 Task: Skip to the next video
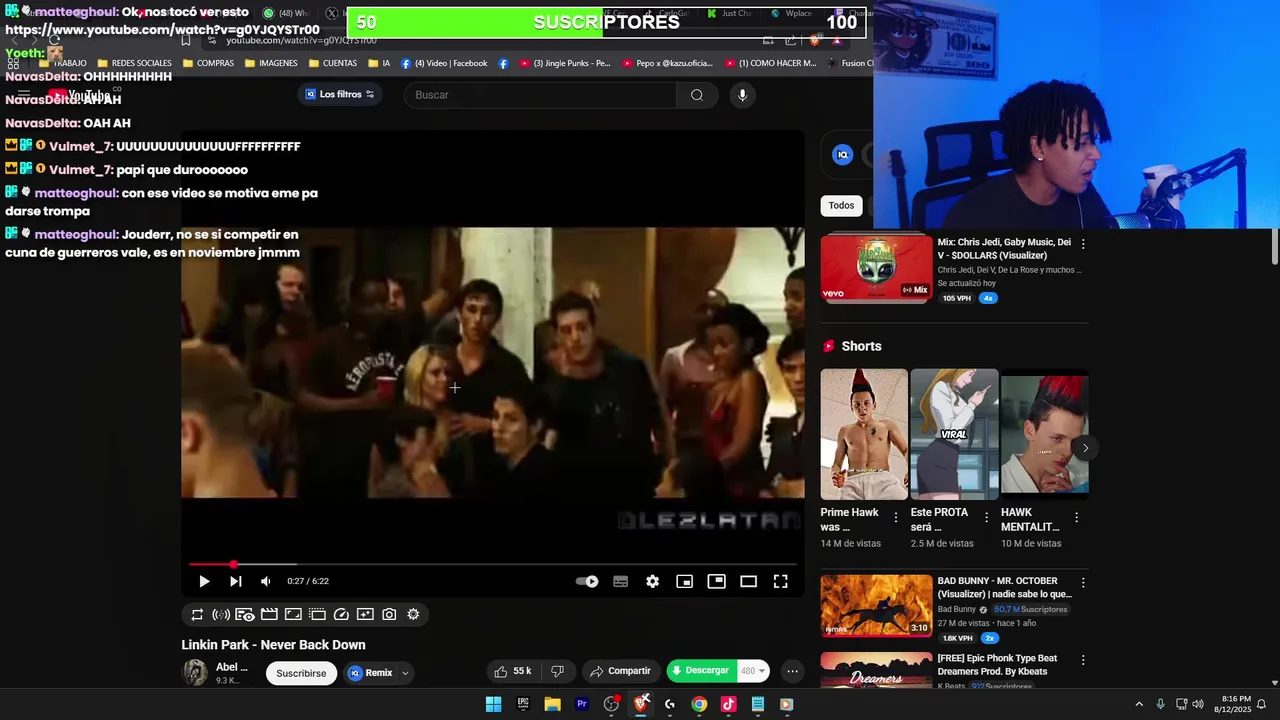(x=236, y=581)
